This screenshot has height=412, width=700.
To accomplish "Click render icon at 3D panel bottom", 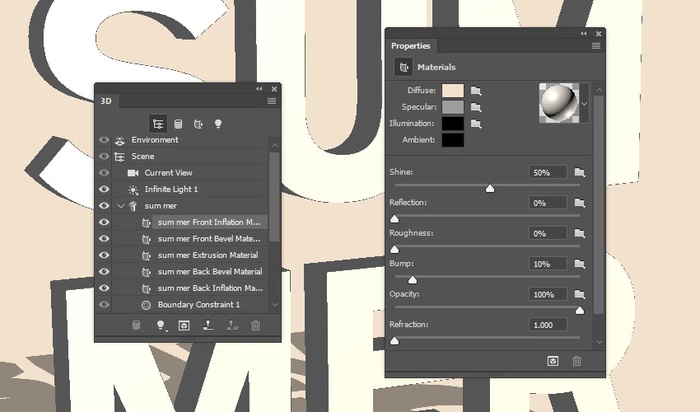I will click(x=184, y=325).
